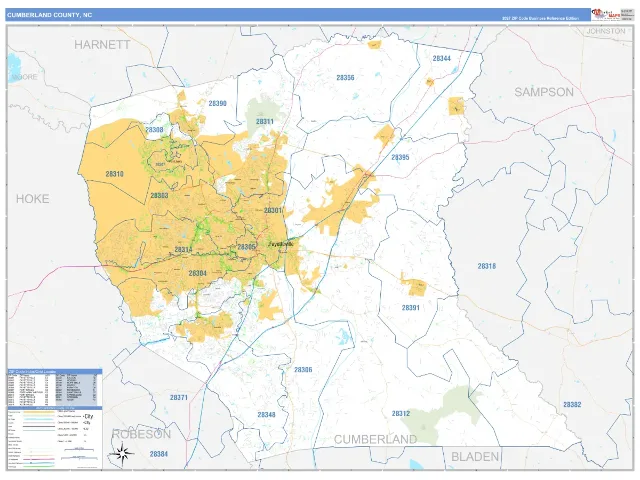This screenshot has width=640, height=480.
Task: Select ZIP code label 28311
Action: [x=265, y=122]
